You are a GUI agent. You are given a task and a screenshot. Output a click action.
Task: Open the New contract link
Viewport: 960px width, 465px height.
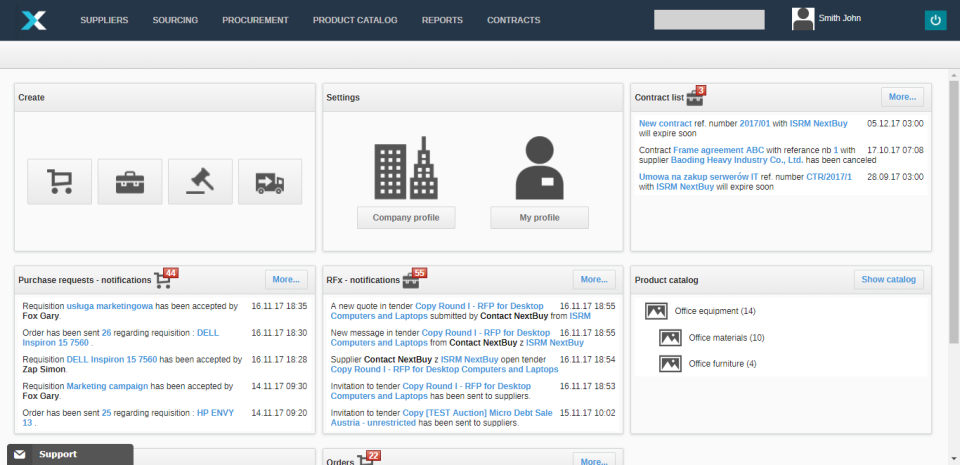point(666,124)
